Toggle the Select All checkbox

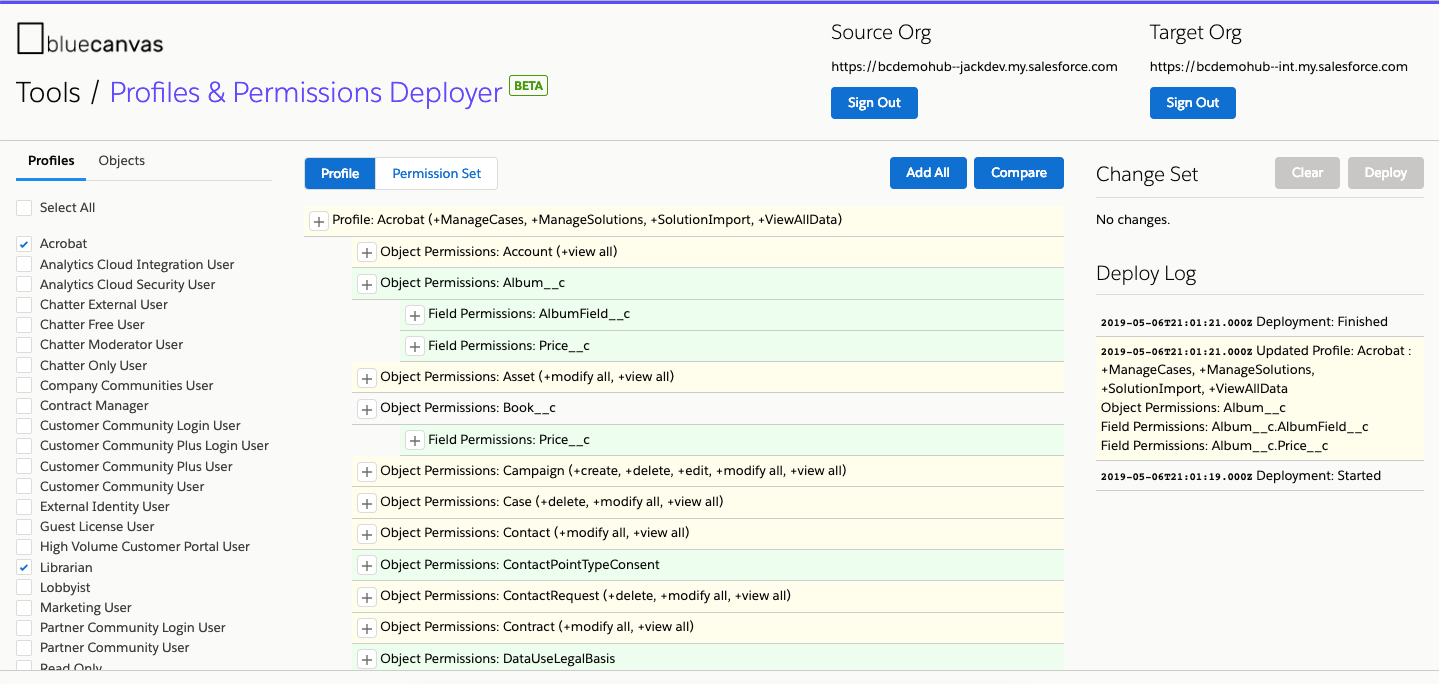[x=24, y=208]
